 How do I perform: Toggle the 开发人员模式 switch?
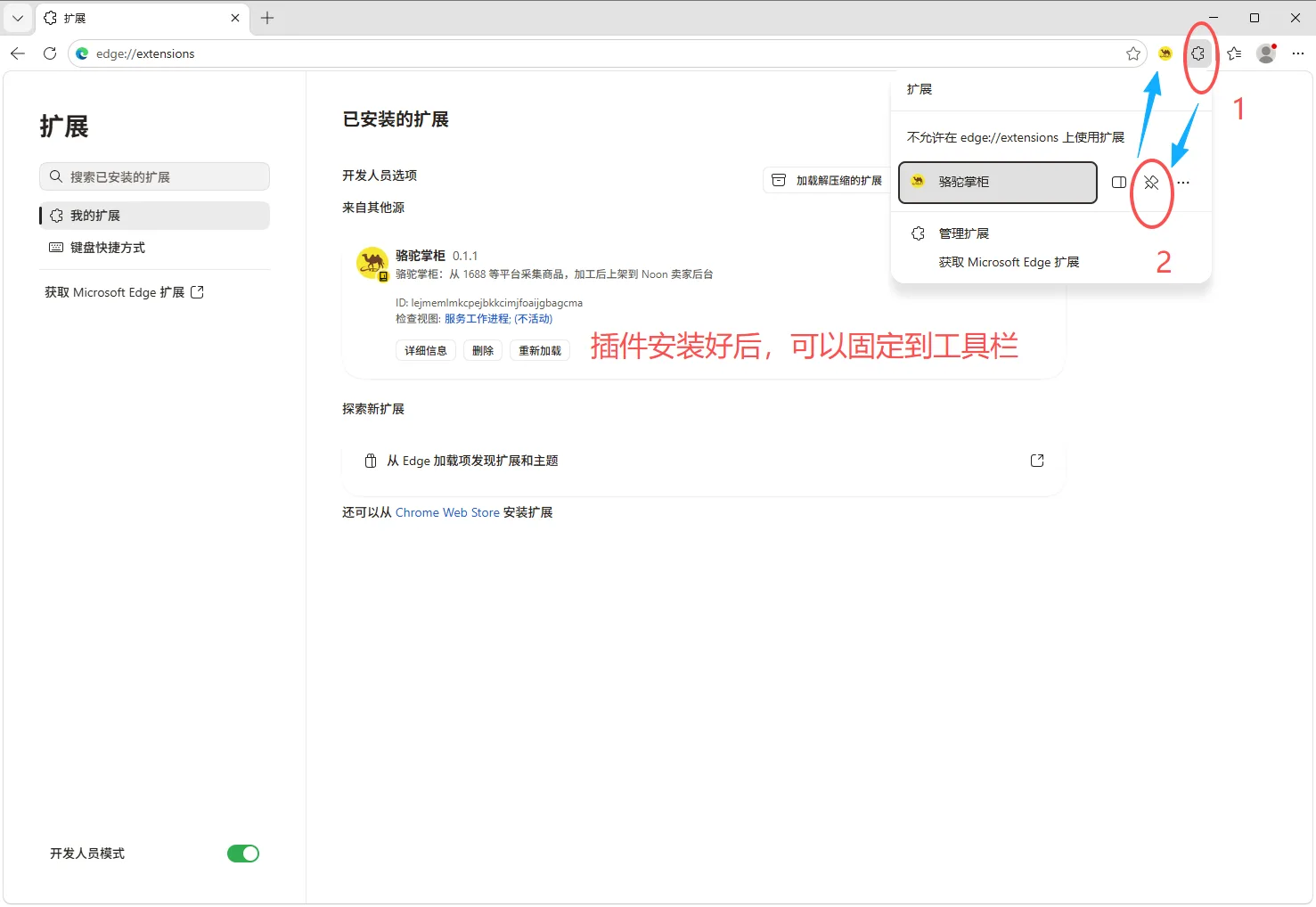pyautogui.click(x=242, y=854)
